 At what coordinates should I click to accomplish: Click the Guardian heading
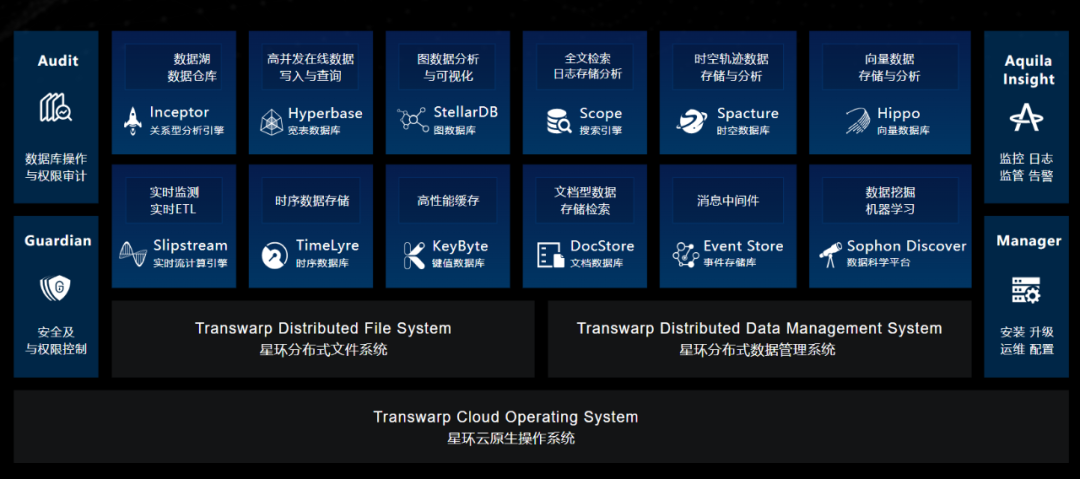pyautogui.click(x=58, y=241)
